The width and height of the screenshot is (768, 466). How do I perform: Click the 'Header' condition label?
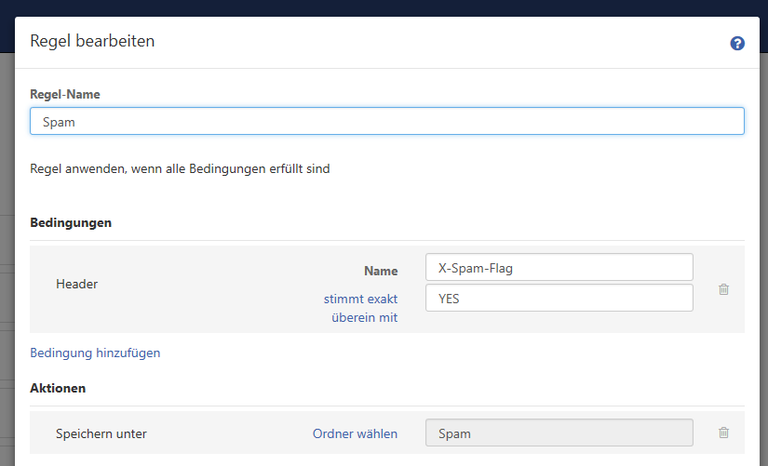pos(77,284)
